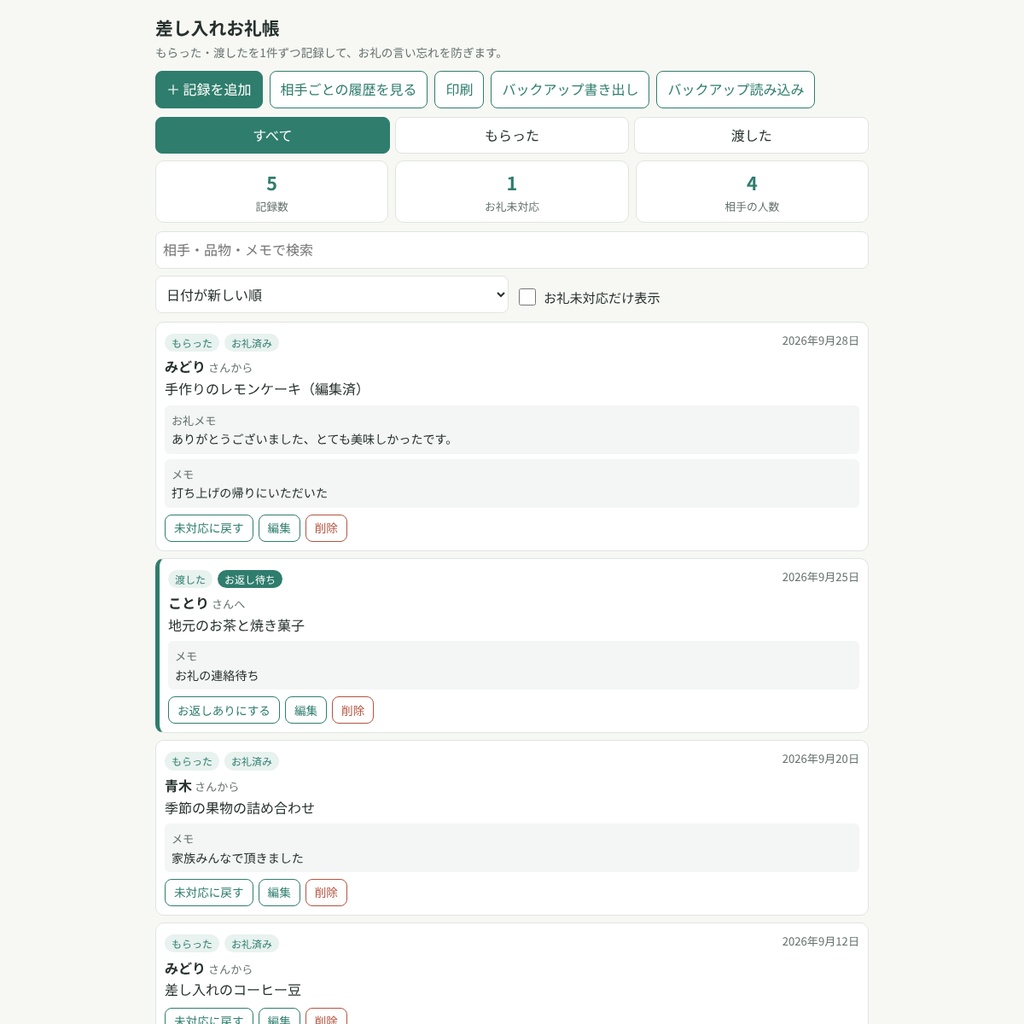The height and width of the screenshot is (1024, 1024).
Task: Click the 差し入れお礼帳 heading
Action: tap(217, 29)
